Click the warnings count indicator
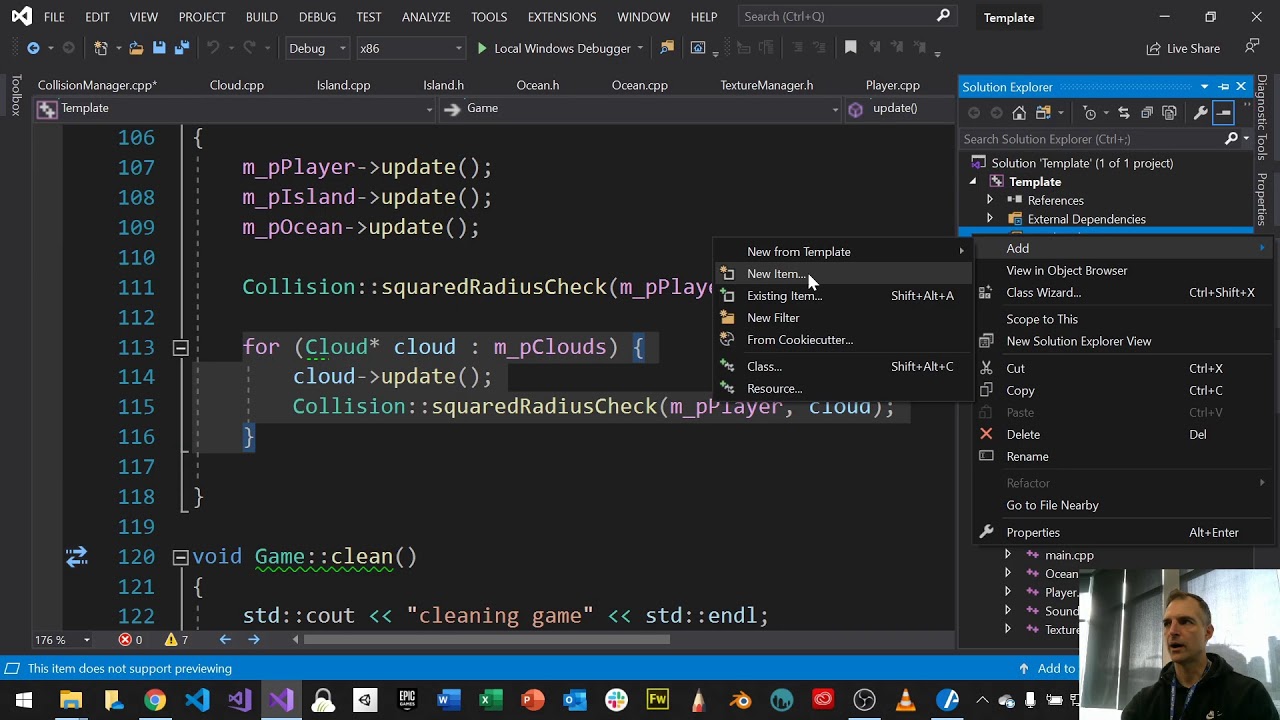 (176, 640)
